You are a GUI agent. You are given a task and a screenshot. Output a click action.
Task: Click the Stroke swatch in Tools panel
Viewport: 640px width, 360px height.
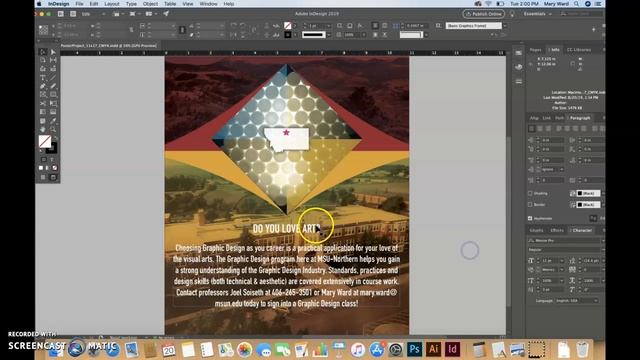(x=52, y=149)
